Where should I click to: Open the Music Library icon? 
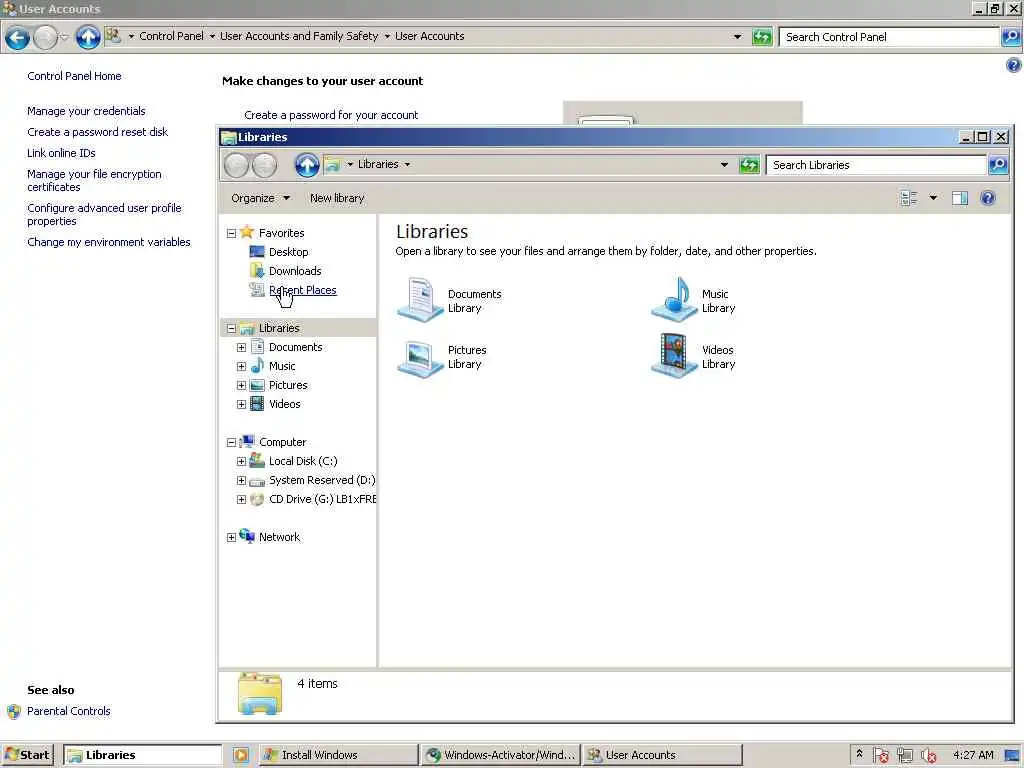point(674,300)
